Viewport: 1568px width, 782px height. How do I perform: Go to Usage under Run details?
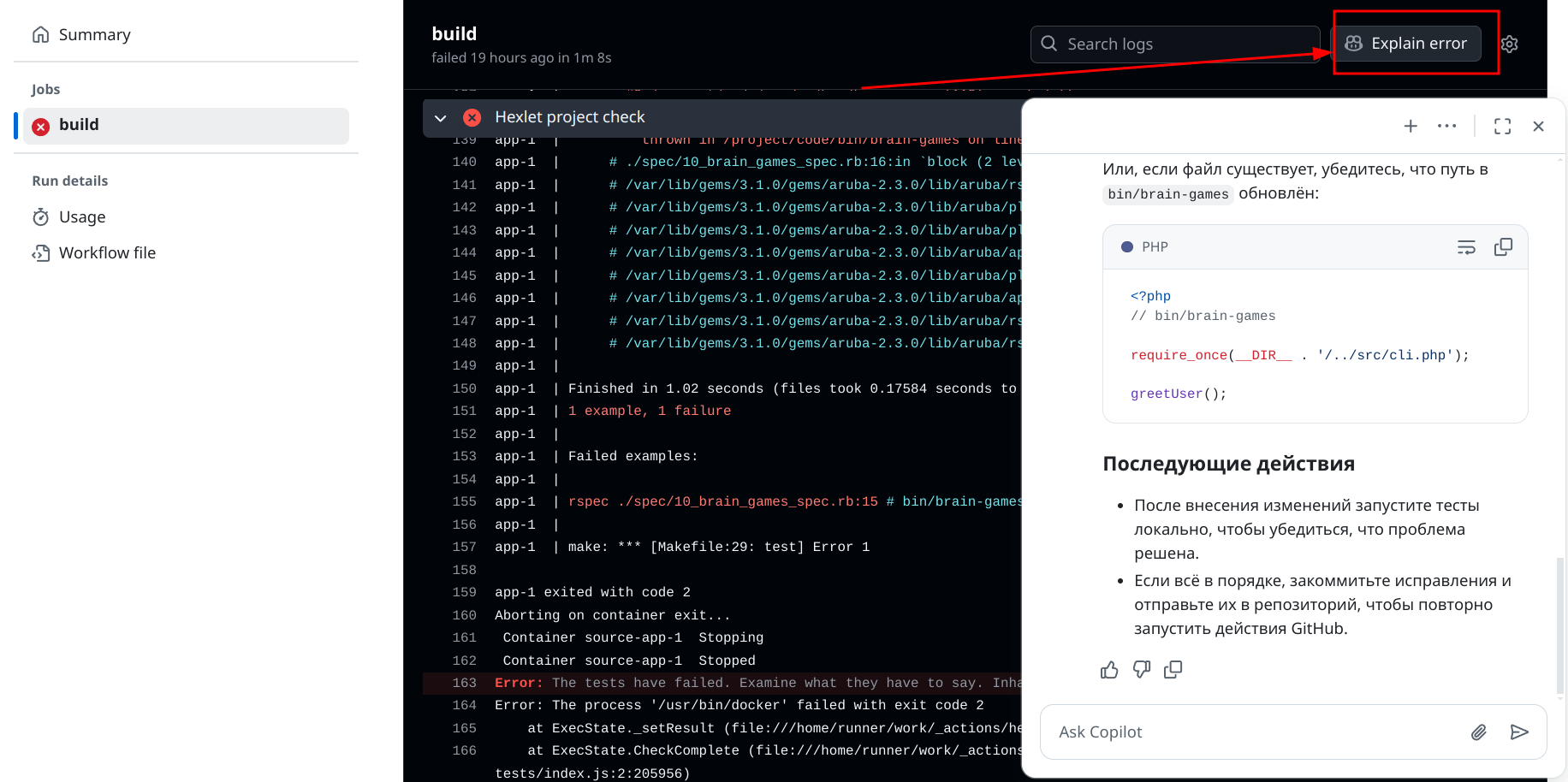pos(82,216)
